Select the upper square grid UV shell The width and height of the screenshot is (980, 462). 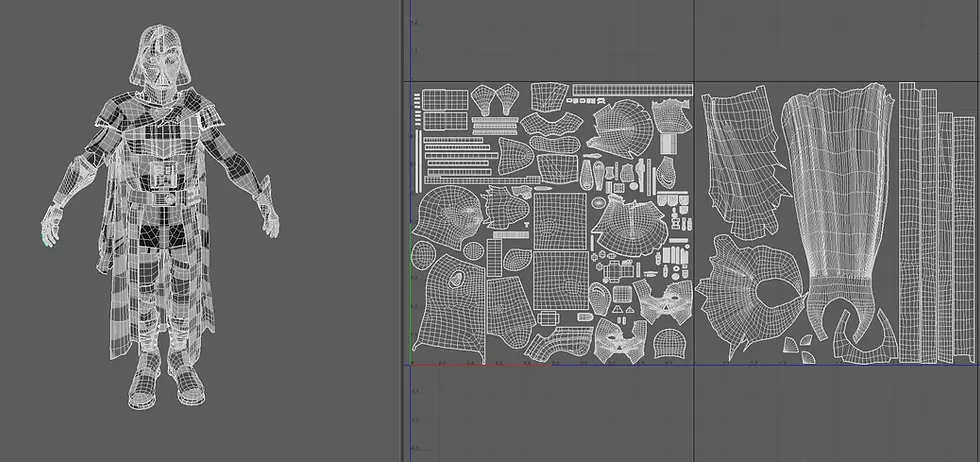tap(560, 221)
